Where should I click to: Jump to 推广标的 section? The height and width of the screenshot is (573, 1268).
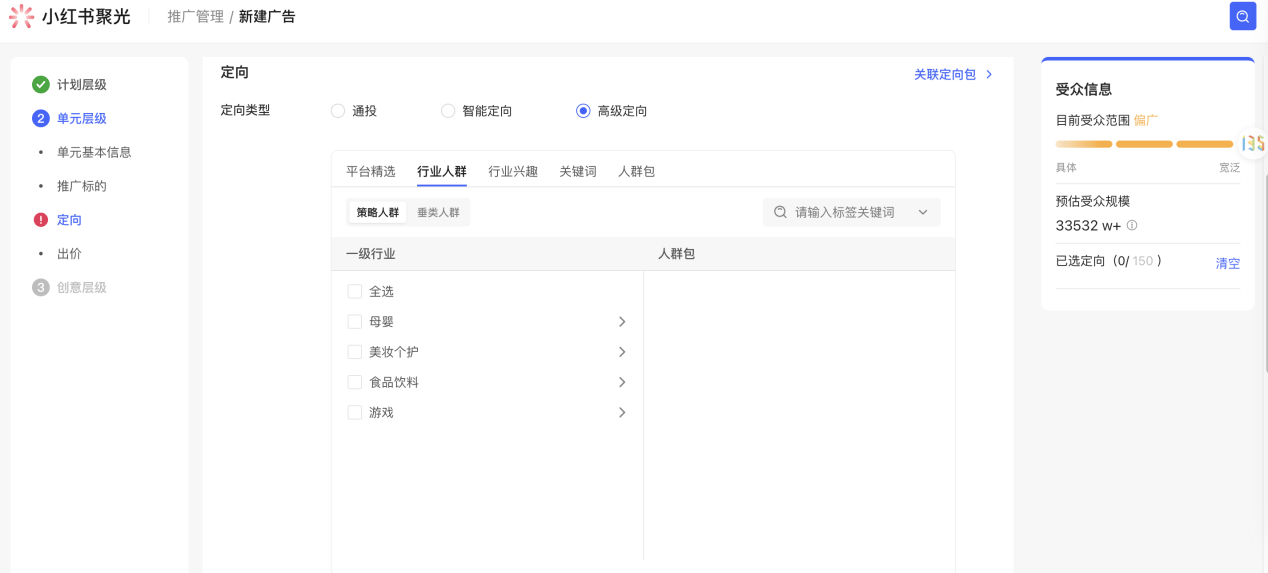[82, 186]
